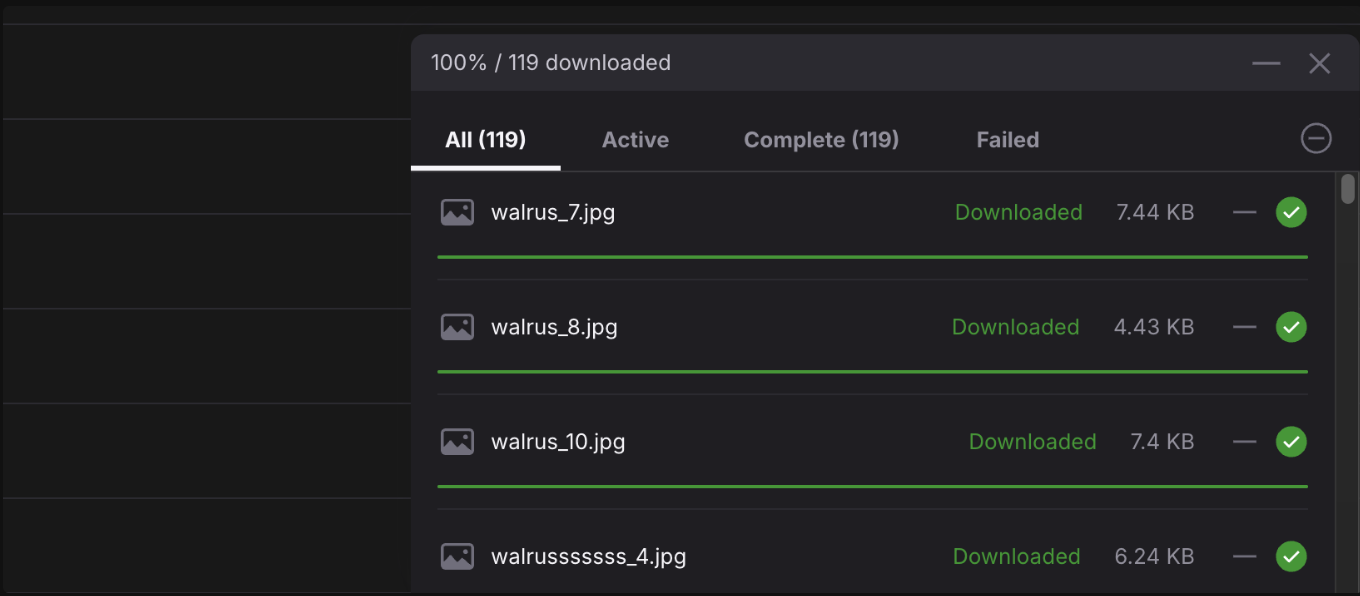
Task: Click image icon beside walrus_7.jpg
Action: (x=457, y=212)
